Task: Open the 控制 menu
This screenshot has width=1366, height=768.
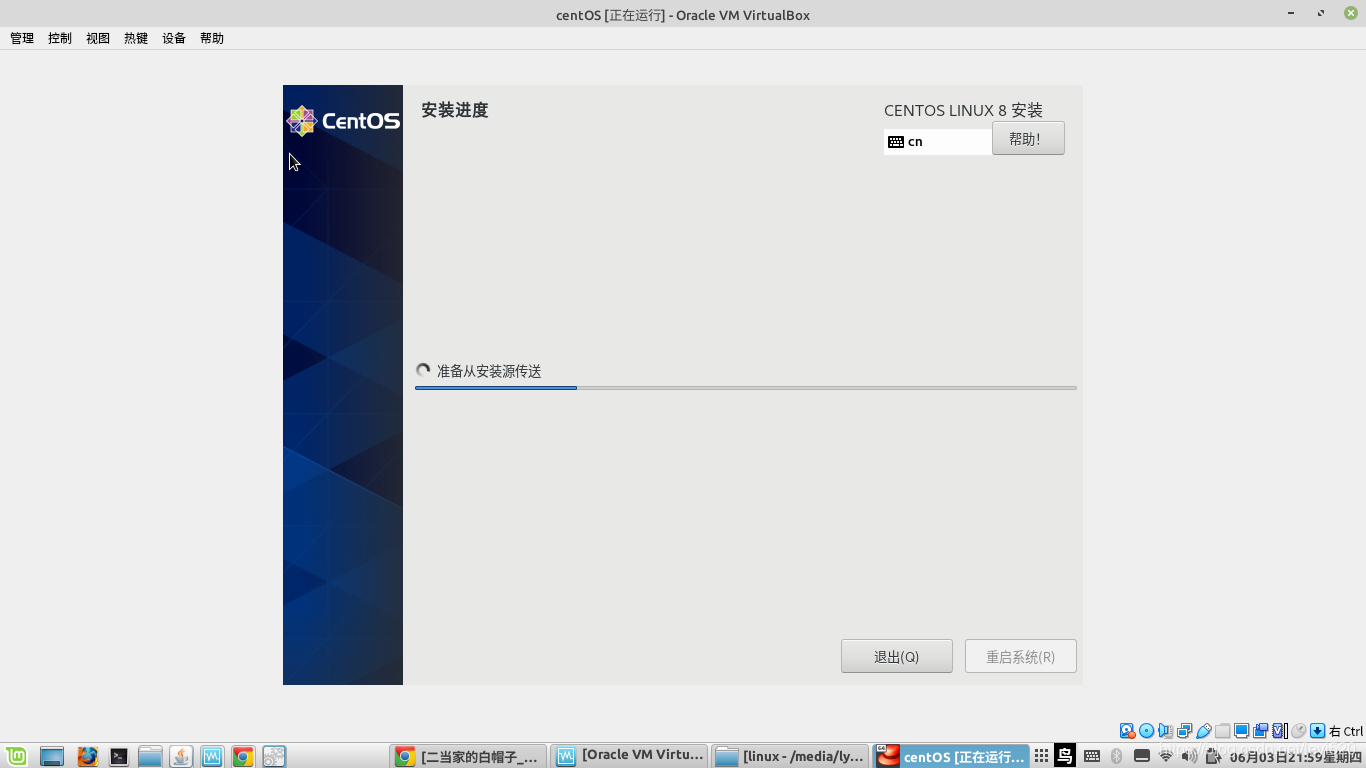Action: point(60,38)
